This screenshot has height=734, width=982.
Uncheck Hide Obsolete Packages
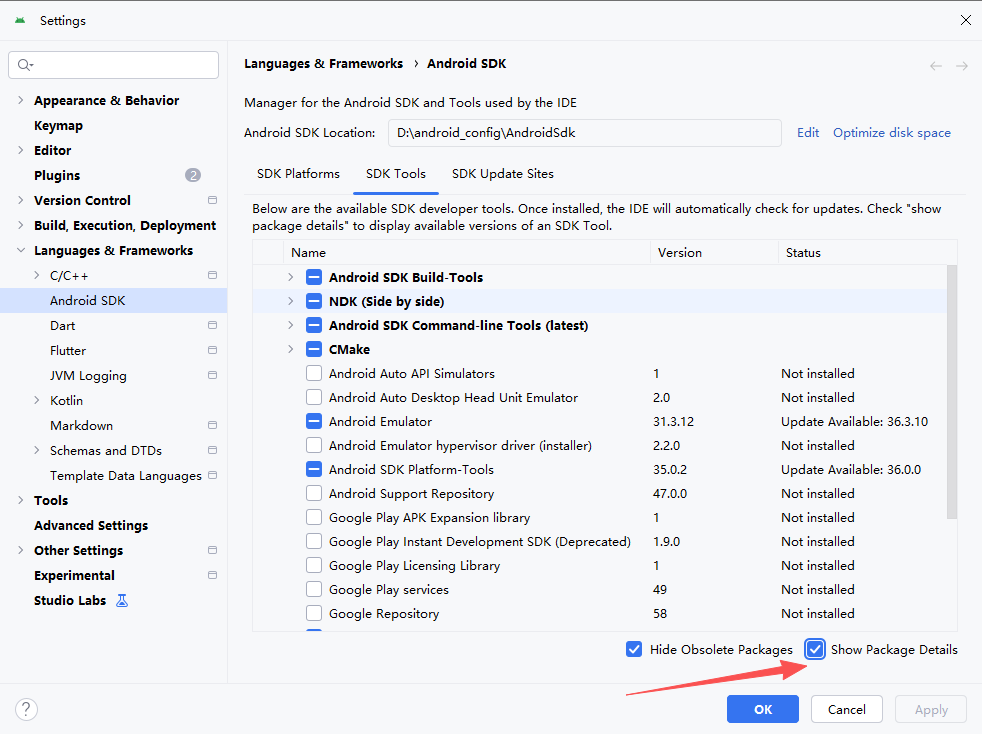[x=634, y=649]
